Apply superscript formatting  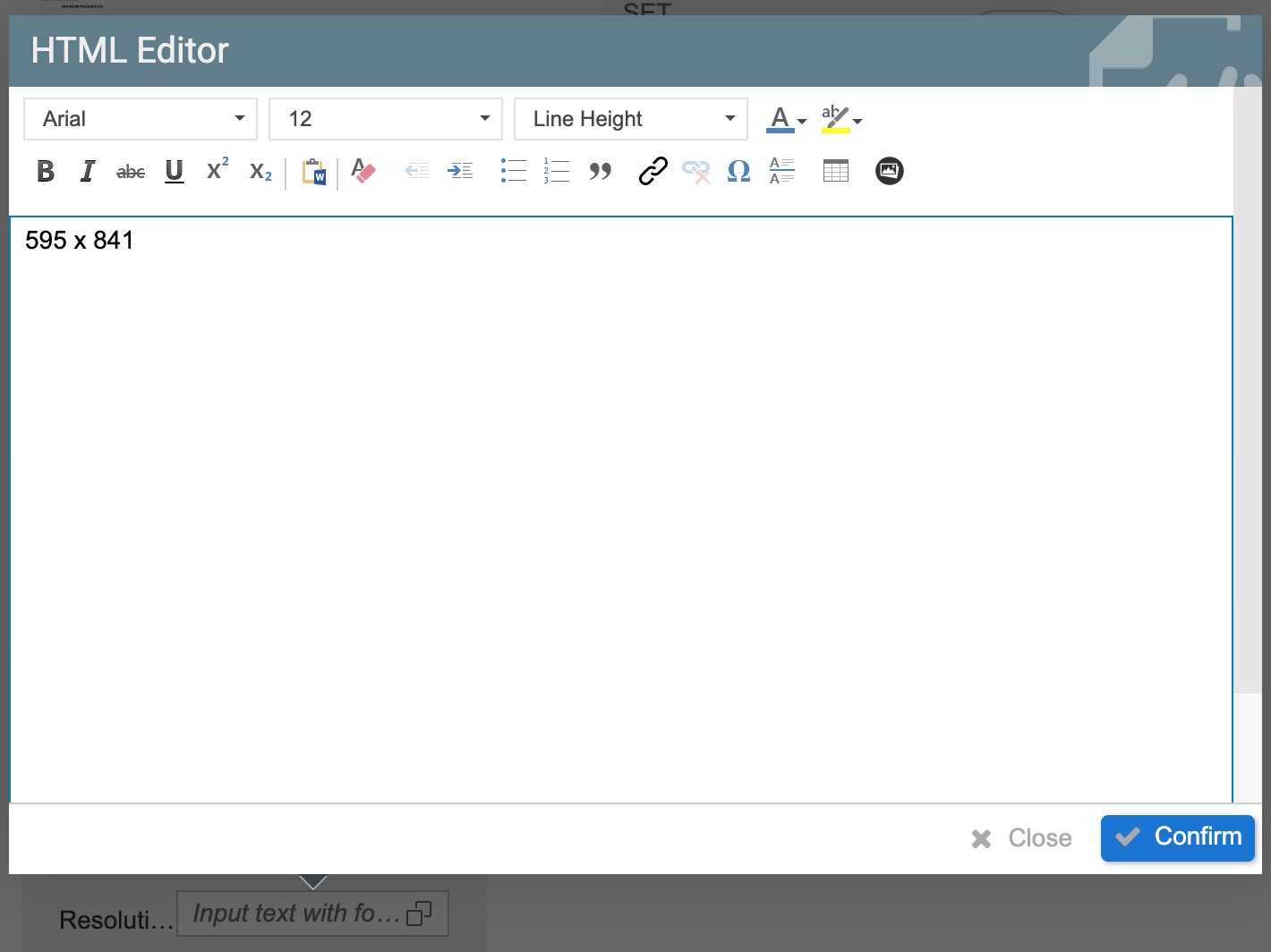click(218, 170)
